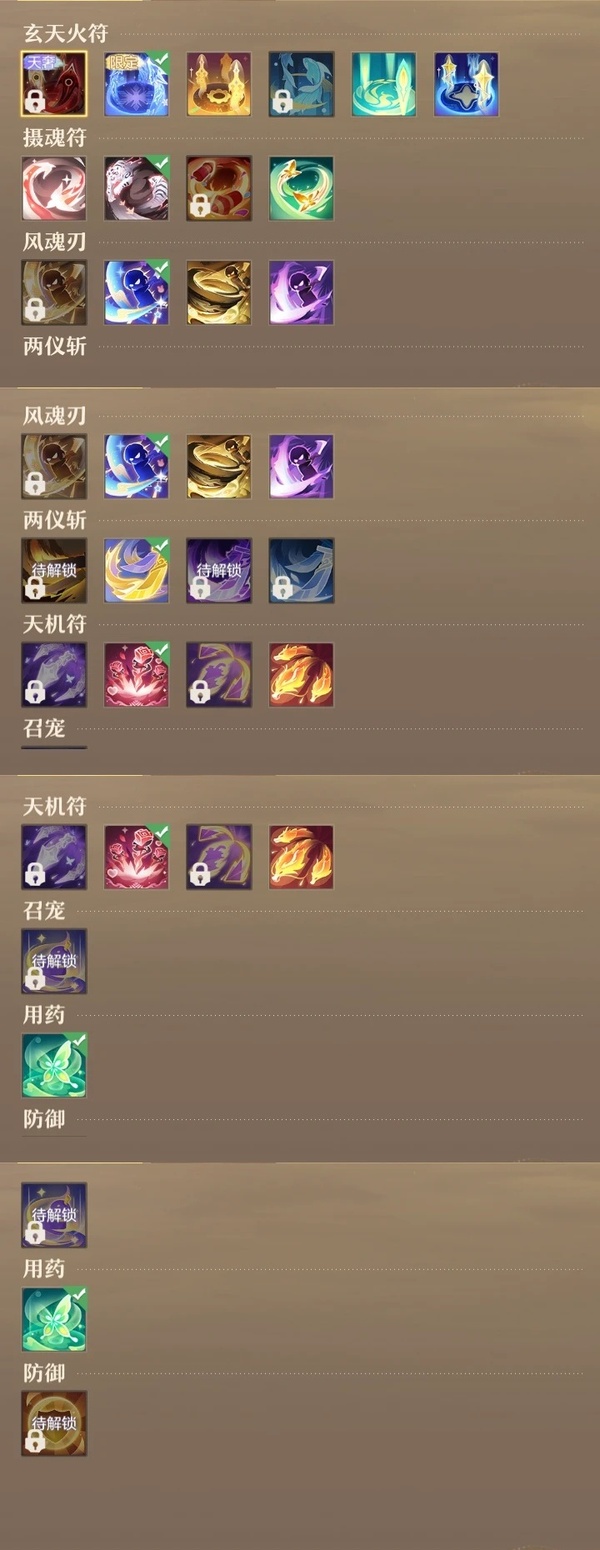This screenshot has width=600, height=1550.
Task: Choose the teal swirl 玄天火符 skin
Action: (x=383, y=85)
